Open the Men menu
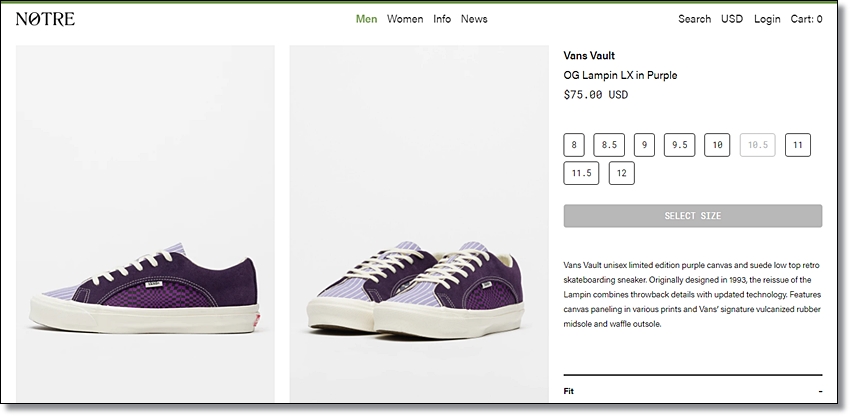850x416 pixels. (366, 19)
